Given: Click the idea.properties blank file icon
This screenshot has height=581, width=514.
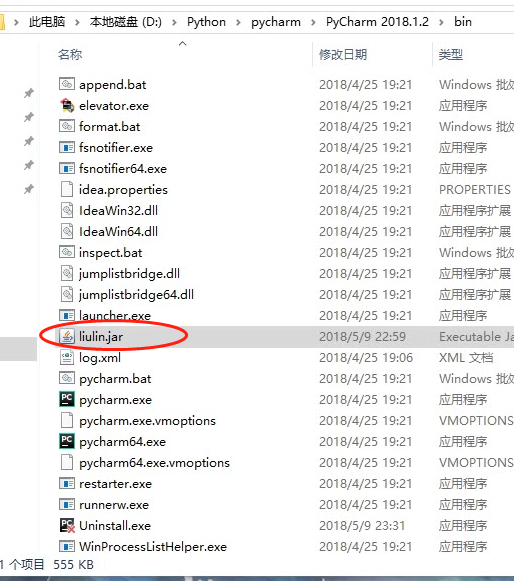Looking at the screenshot, I should tap(67, 189).
